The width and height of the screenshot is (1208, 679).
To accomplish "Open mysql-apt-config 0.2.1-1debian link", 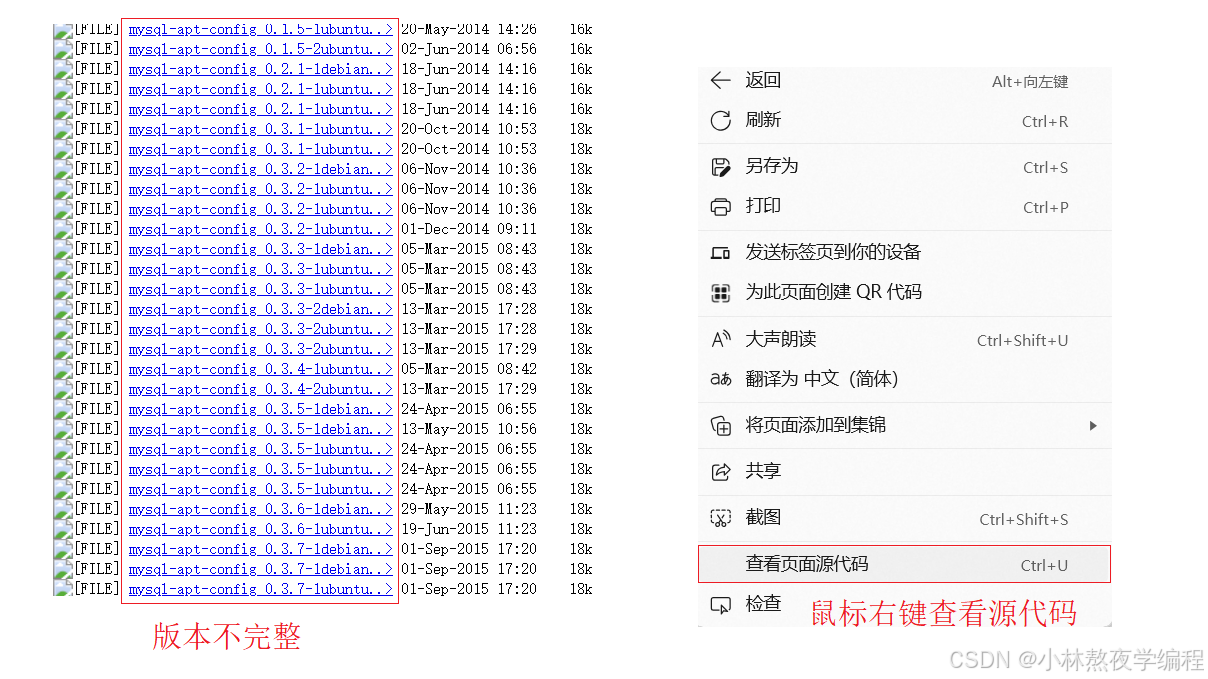I will [x=261, y=69].
